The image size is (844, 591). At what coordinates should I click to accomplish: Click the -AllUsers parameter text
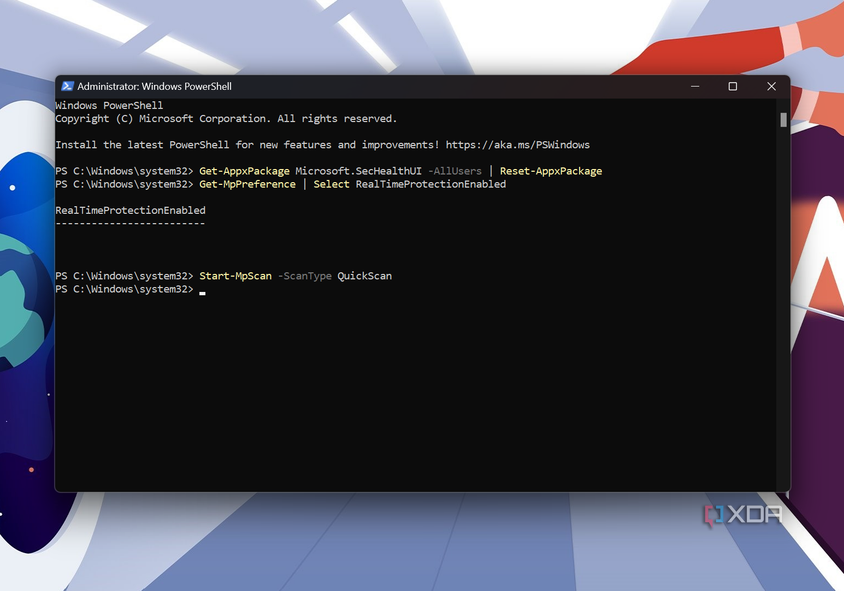click(x=456, y=170)
